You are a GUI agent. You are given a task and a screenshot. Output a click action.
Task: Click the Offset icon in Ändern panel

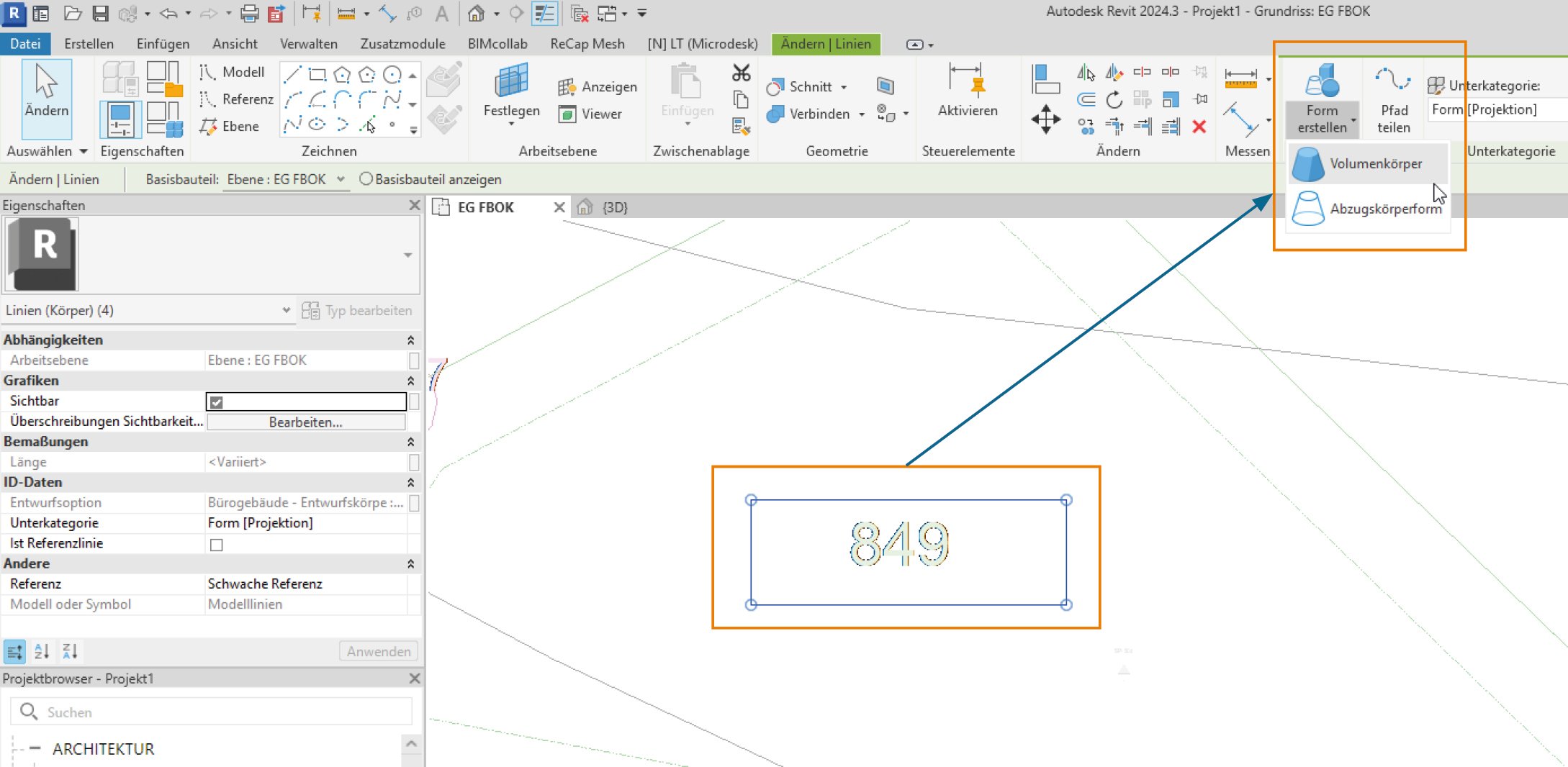[x=1086, y=99]
